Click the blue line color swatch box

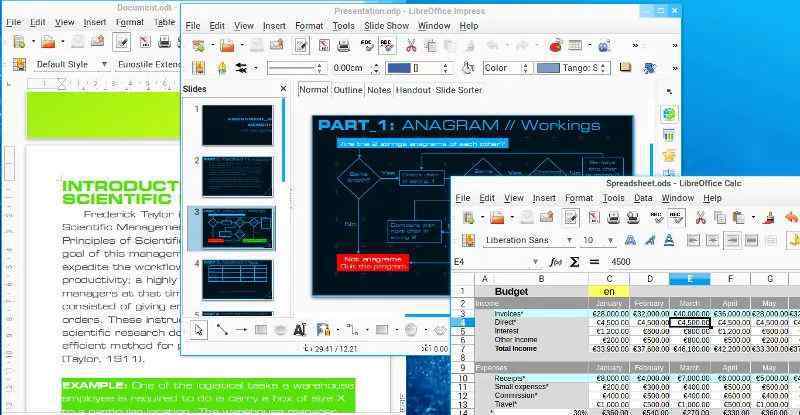point(404,68)
